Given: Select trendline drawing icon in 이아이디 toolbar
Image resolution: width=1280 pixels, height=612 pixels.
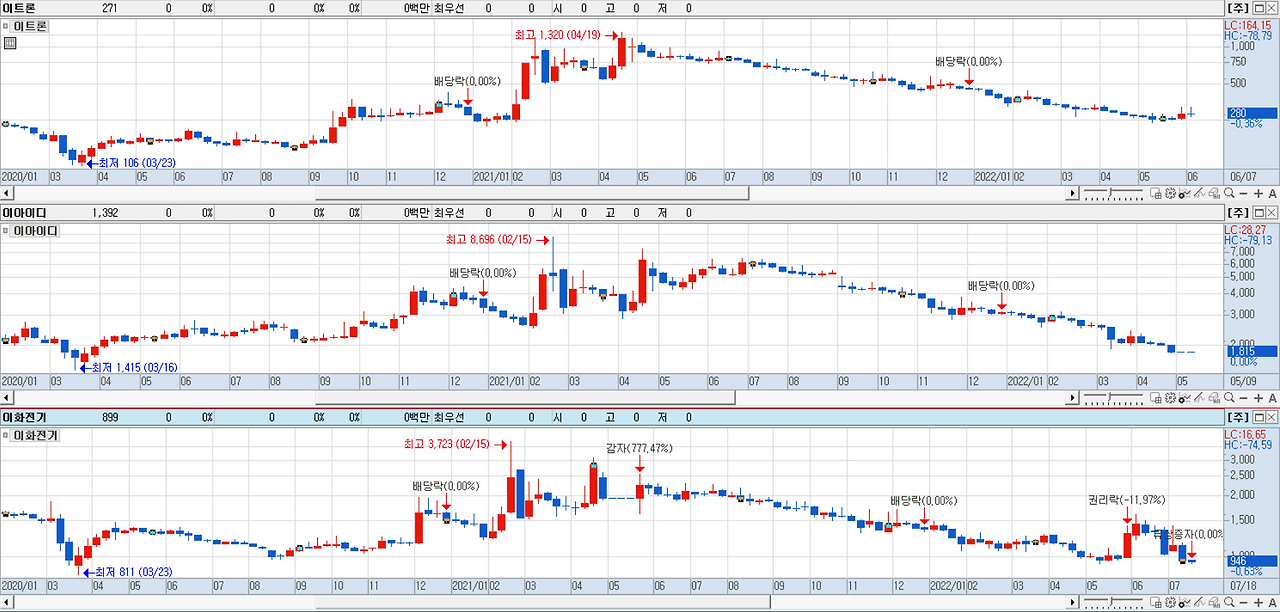Looking at the screenshot, I should point(1199,397).
